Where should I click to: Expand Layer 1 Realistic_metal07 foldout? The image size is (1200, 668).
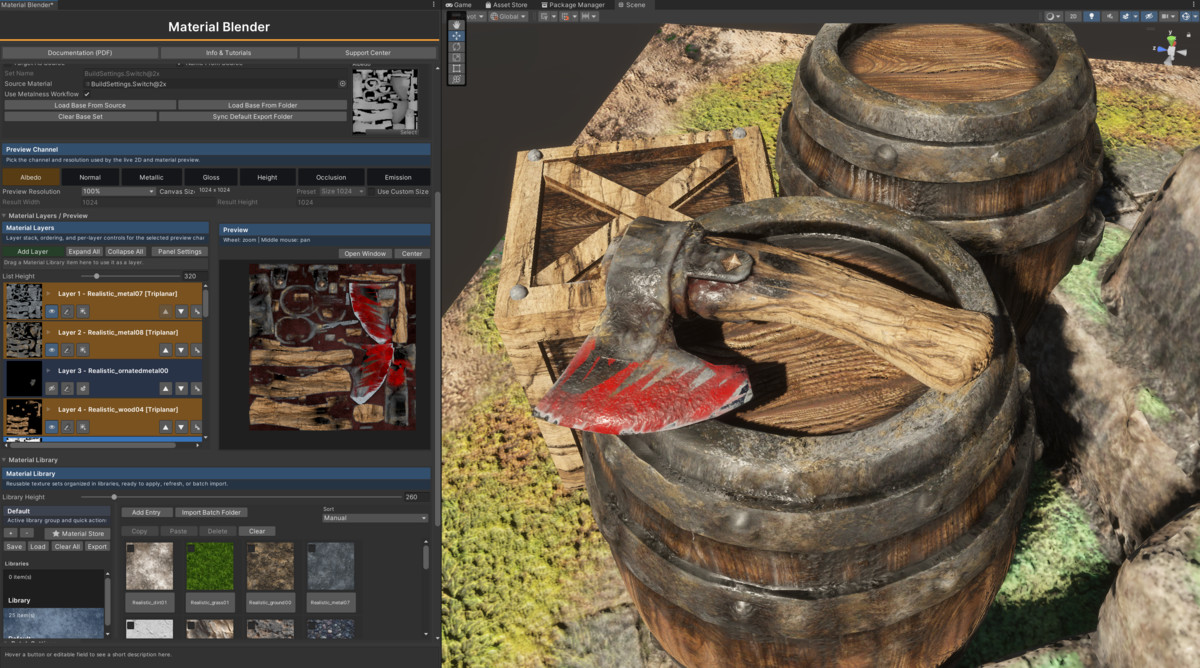48,293
